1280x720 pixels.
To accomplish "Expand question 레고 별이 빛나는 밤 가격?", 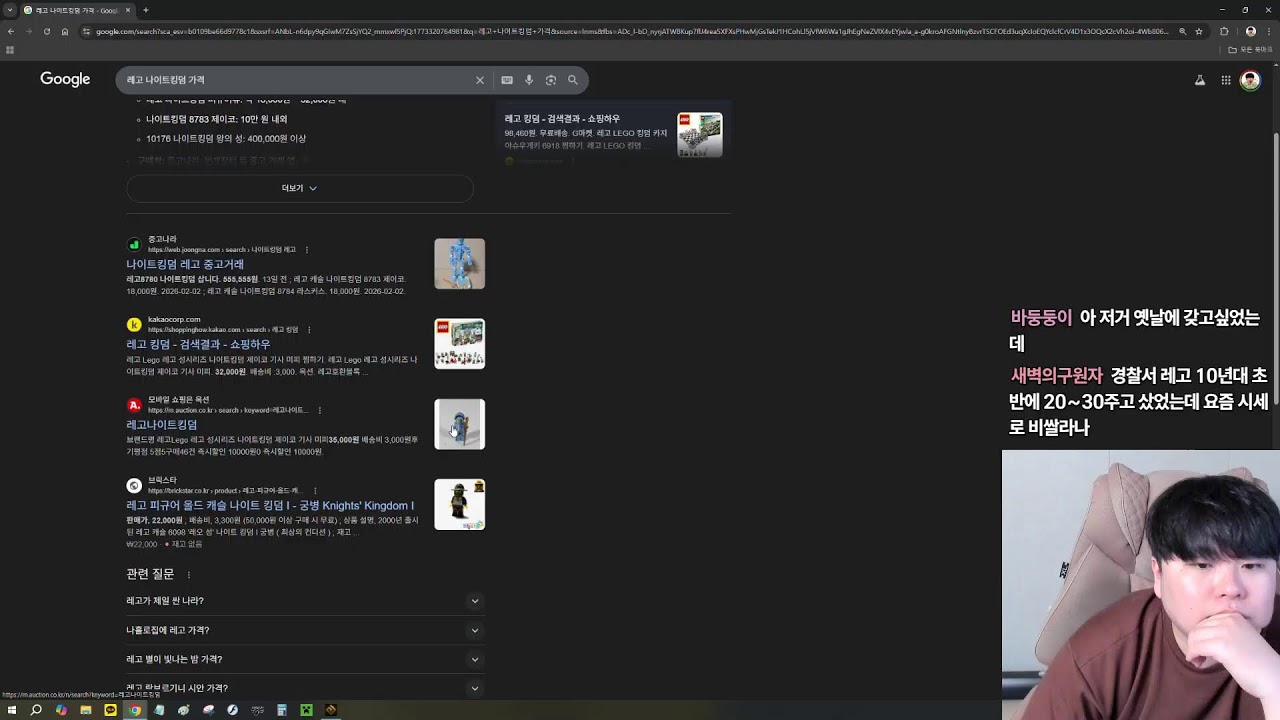I will click(303, 659).
